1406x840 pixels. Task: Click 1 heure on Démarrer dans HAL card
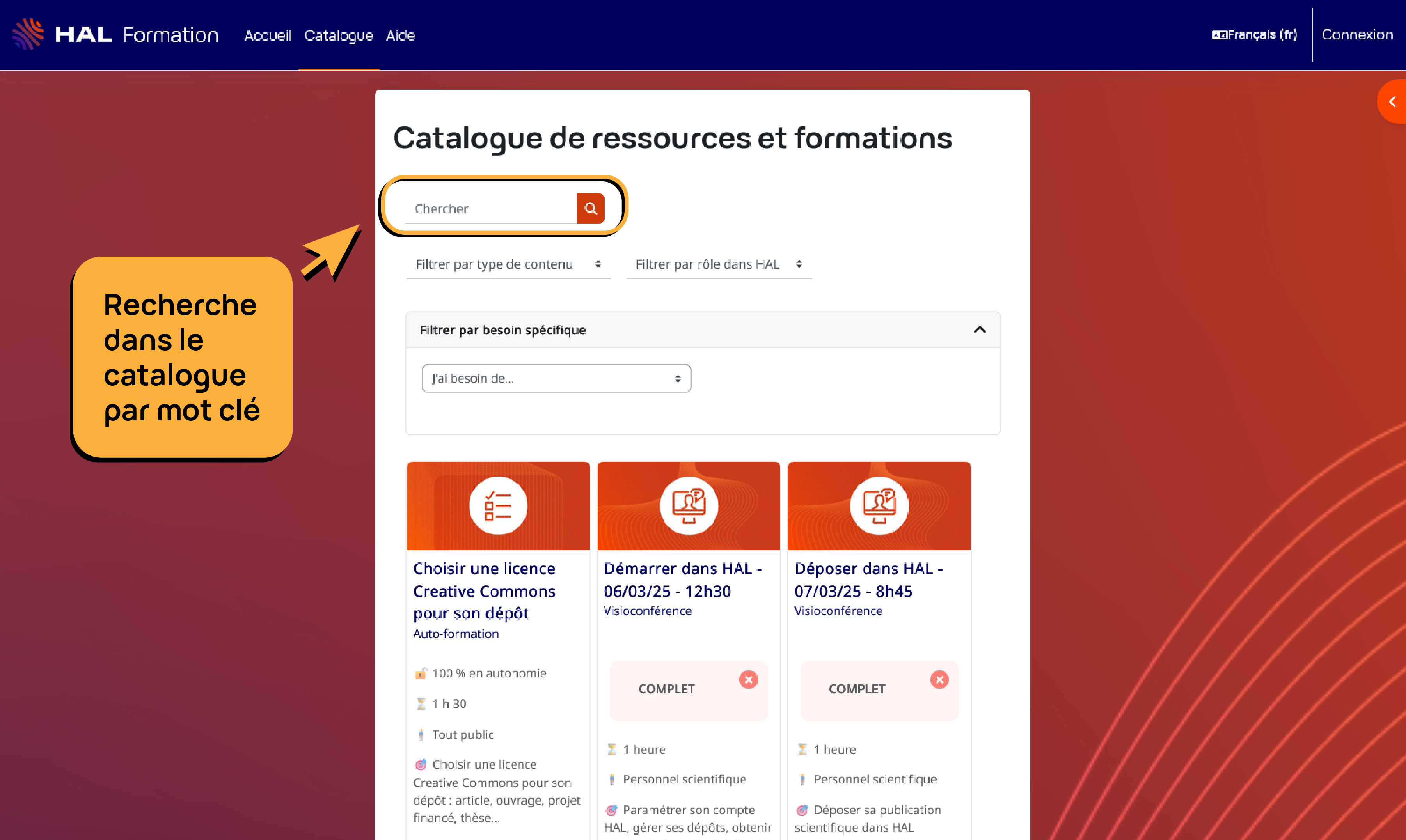pos(644,750)
